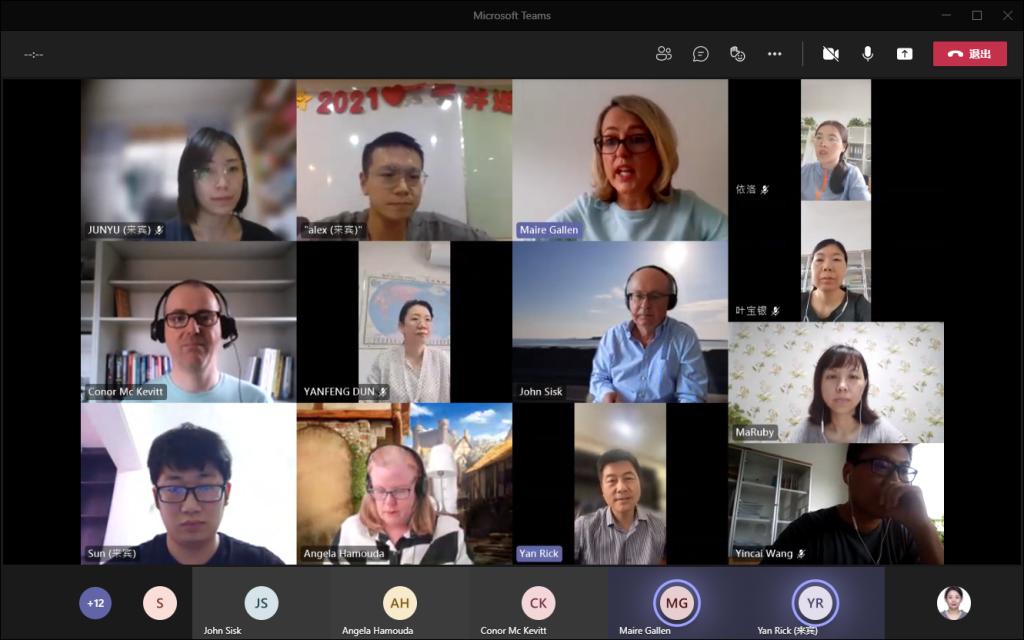Expand the +12 overflow participants
Screen dimensions: 1024x640
(x=96, y=603)
